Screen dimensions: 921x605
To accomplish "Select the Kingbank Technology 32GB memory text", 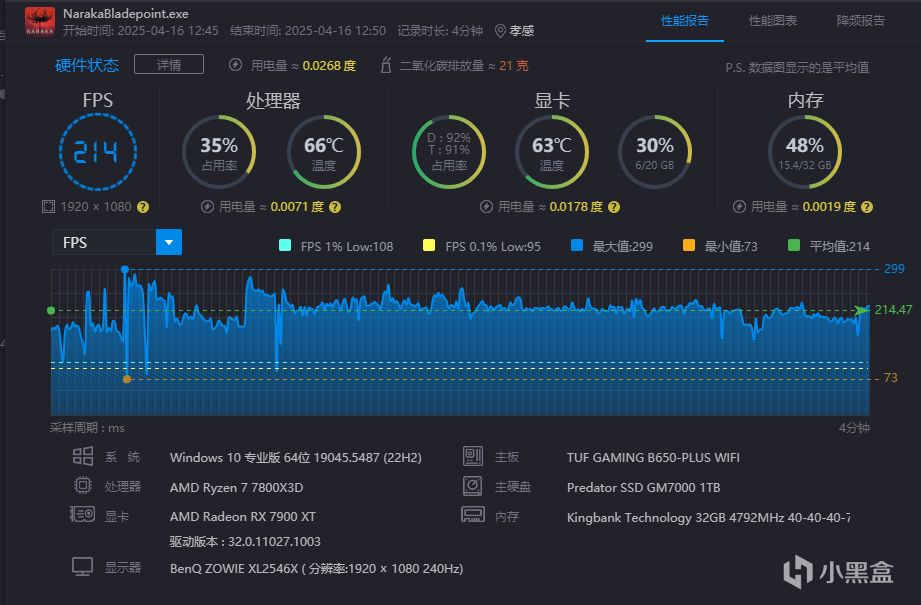I will pos(708,517).
